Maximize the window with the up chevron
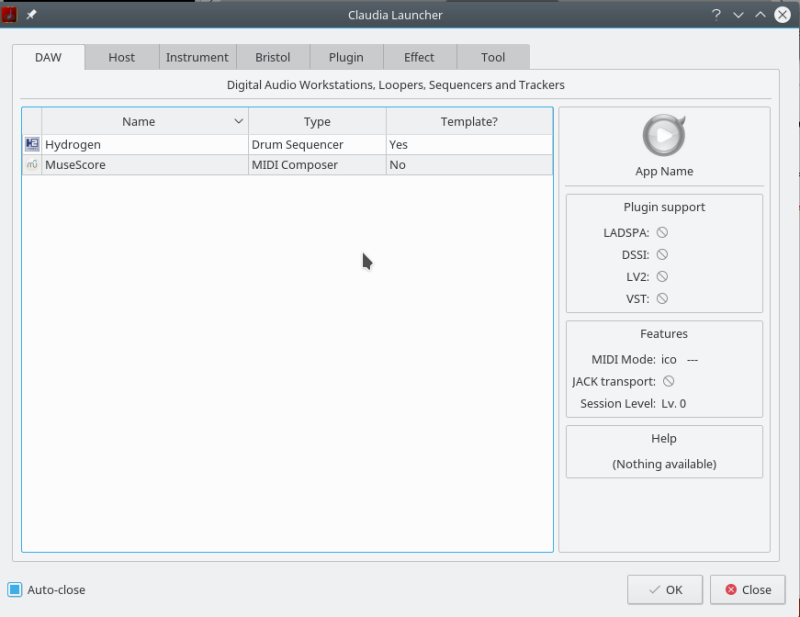Viewport: 800px width, 617px height. tap(760, 15)
